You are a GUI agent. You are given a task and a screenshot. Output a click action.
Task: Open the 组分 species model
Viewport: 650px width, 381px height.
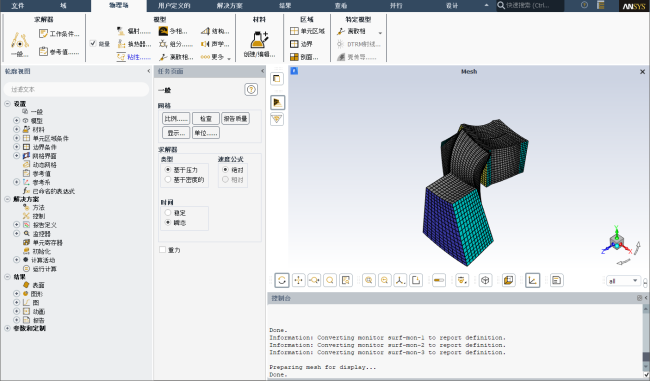[176, 44]
